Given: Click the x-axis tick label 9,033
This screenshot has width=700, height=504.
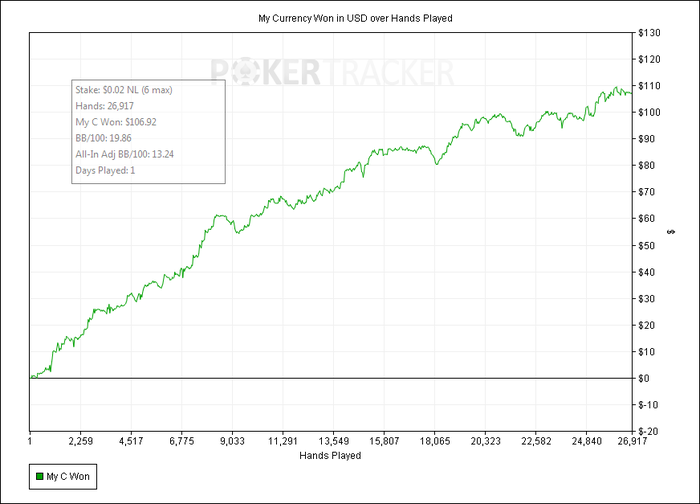Looking at the screenshot, I should click(x=232, y=441).
